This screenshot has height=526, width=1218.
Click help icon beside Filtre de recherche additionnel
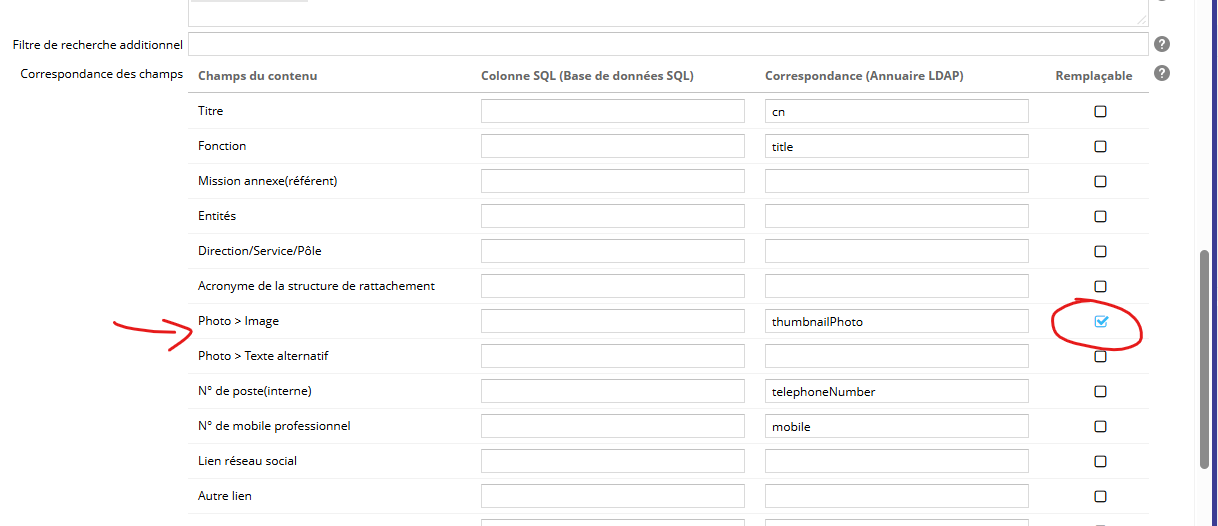(1162, 44)
